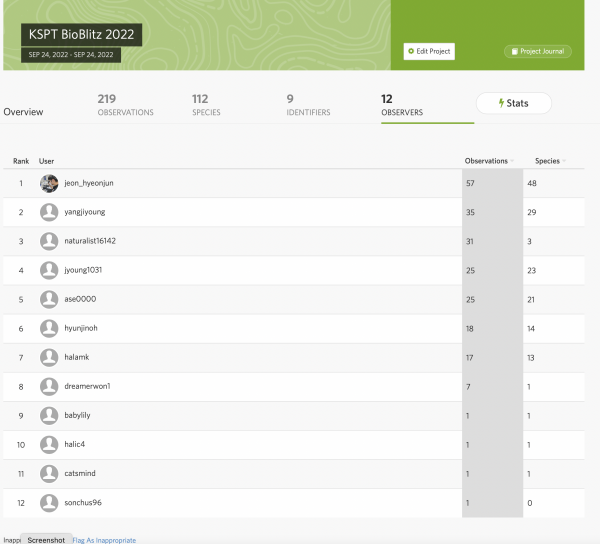Open the Project Journal button
The image size is (600, 544).
(x=538, y=51)
